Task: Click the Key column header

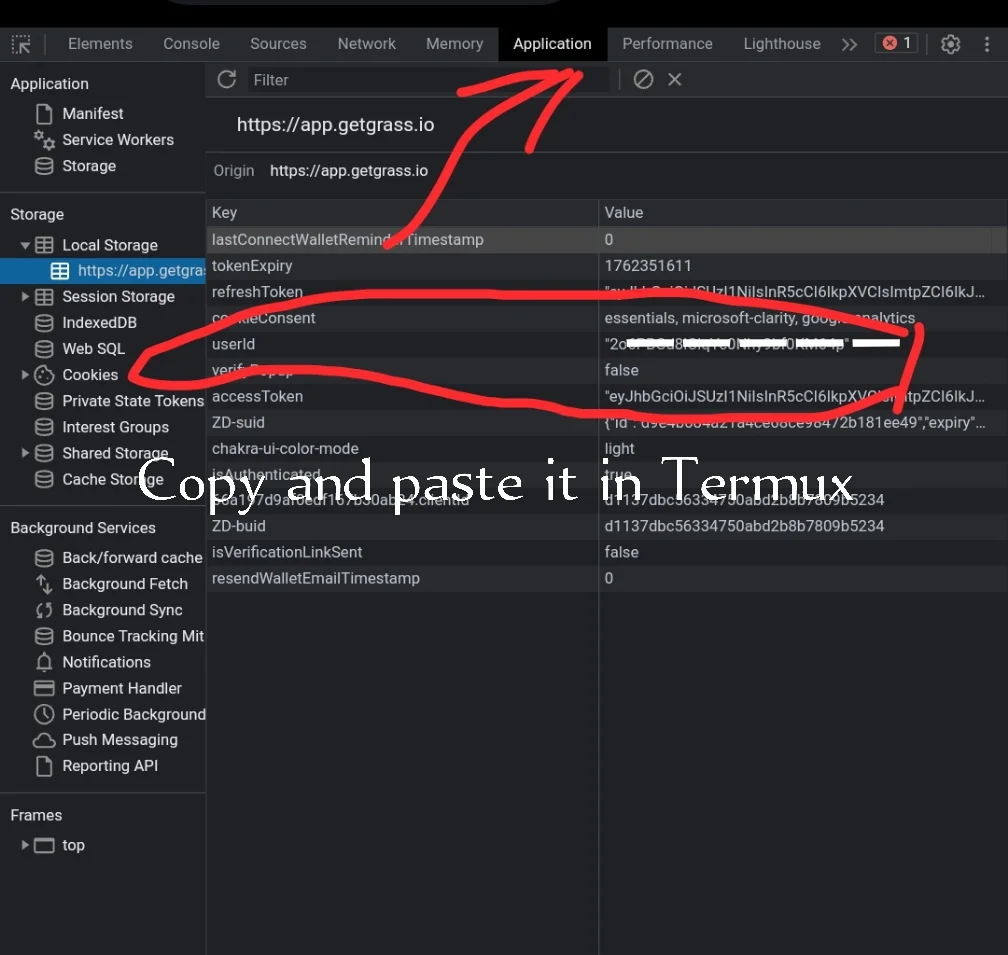Action: coord(402,213)
